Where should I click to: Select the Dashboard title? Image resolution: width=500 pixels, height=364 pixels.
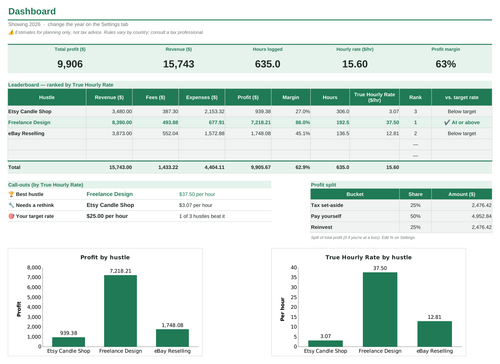click(x=32, y=11)
